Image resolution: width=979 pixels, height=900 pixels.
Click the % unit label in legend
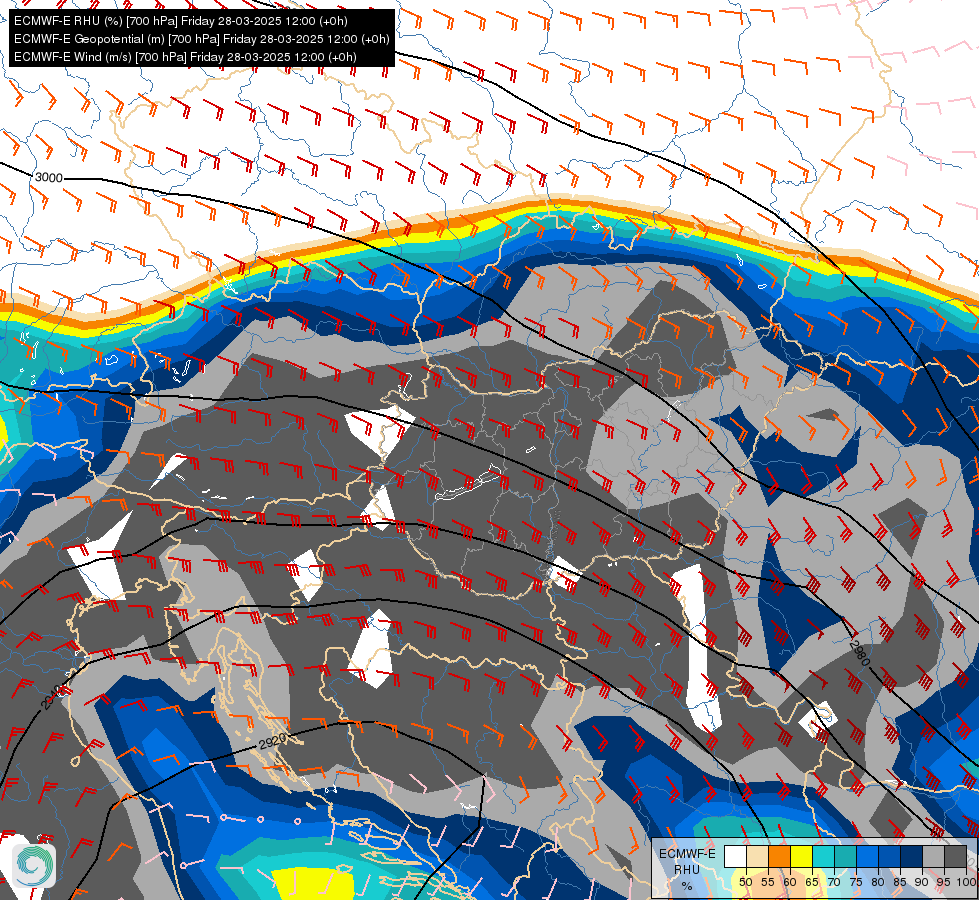point(687,886)
